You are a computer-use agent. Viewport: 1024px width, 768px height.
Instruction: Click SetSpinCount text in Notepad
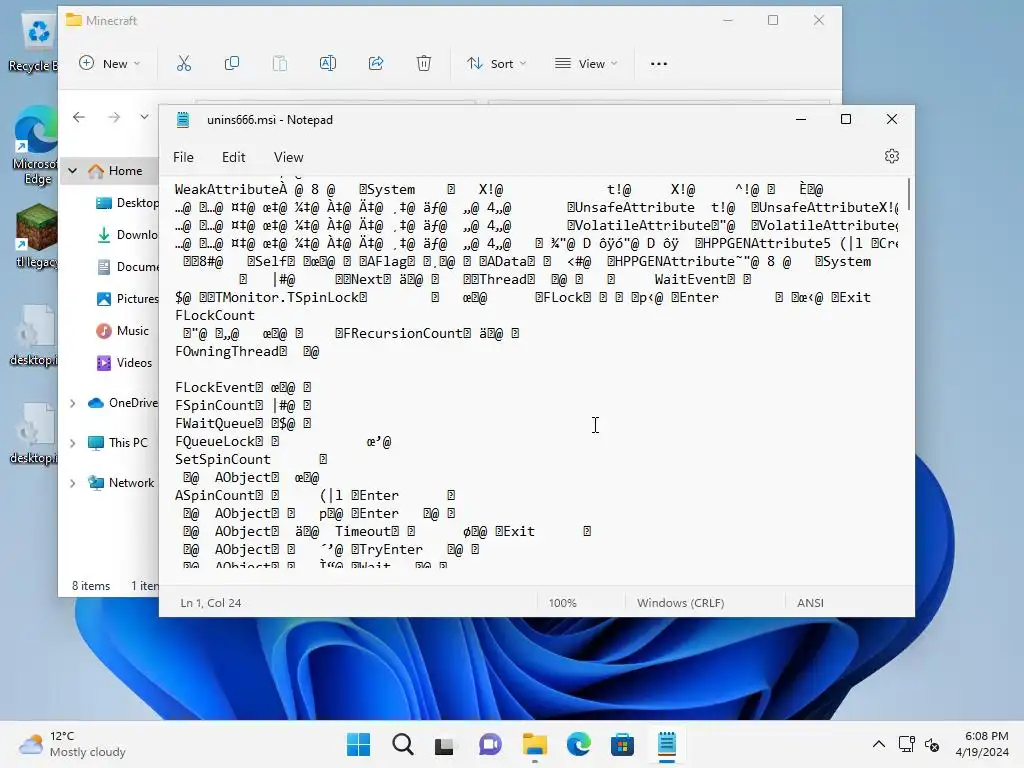[x=223, y=460]
